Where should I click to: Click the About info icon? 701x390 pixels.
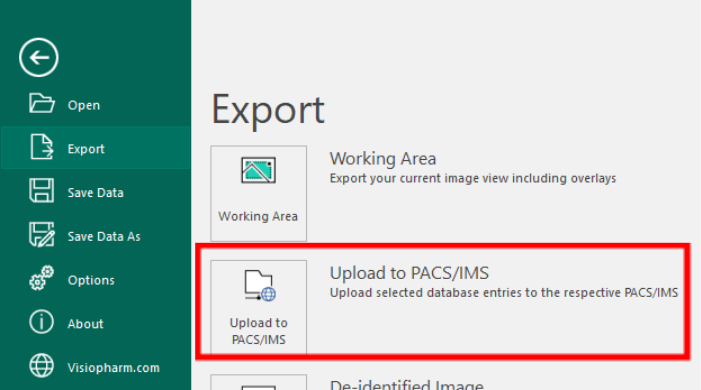click(42, 322)
